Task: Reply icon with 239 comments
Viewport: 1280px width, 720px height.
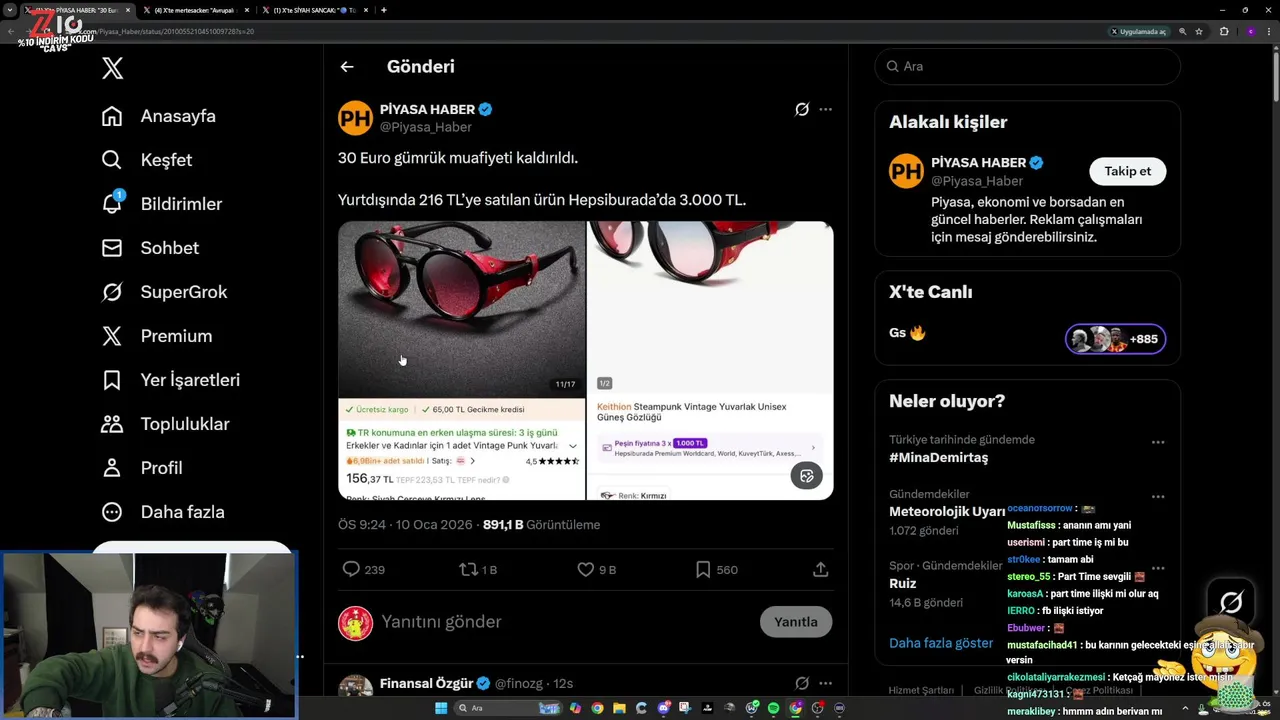Action: [x=351, y=569]
